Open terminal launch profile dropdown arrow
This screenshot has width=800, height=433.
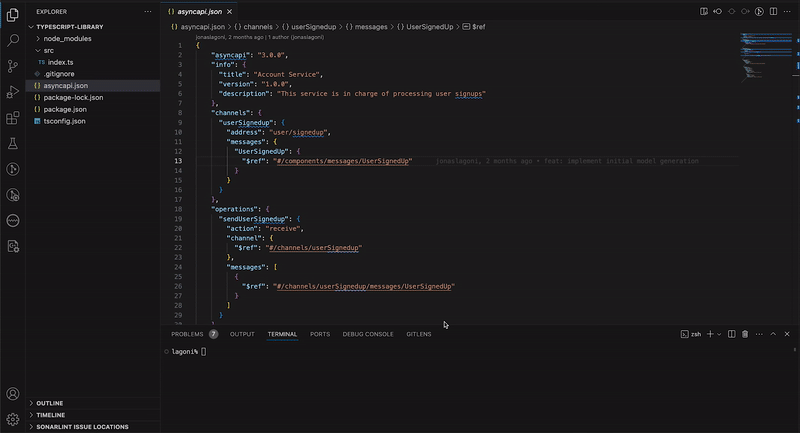(719, 334)
